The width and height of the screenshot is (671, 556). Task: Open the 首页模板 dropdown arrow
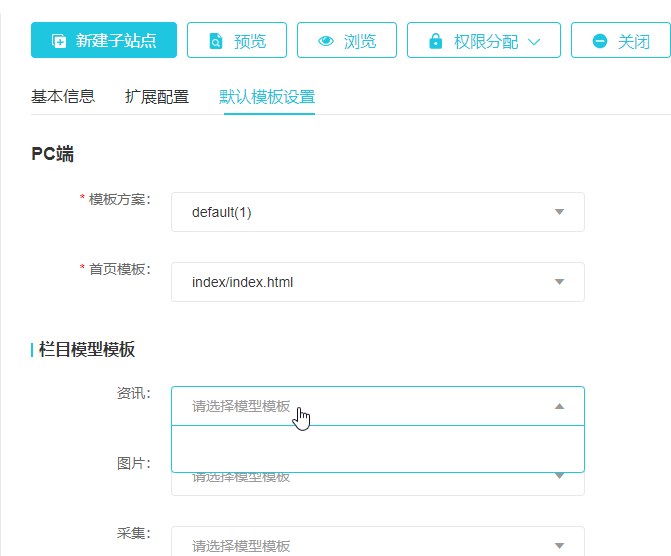pyautogui.click(x=559, y=282)
